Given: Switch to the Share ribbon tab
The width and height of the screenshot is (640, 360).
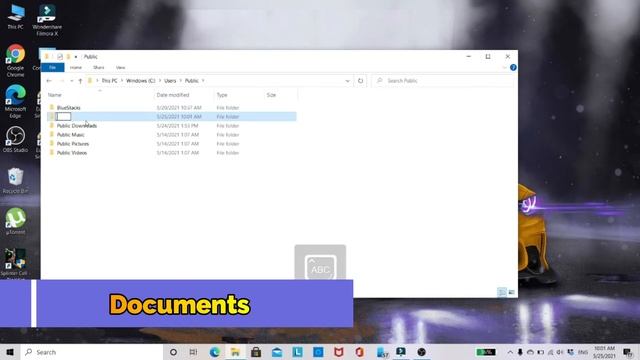Looking at the screenshot, I should [x=98, y=67].
